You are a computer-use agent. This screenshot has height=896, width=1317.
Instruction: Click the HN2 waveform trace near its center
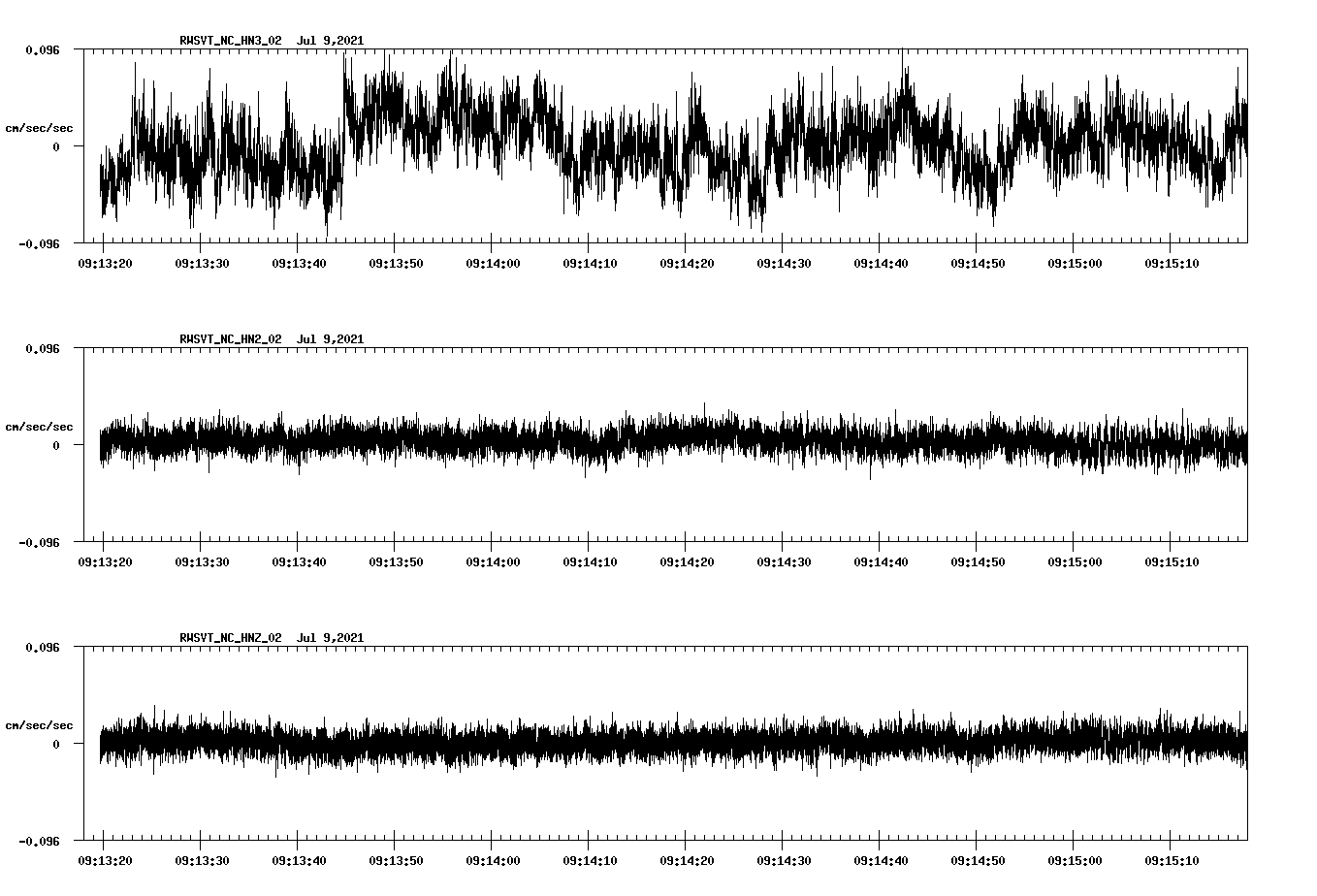point(669,446)
